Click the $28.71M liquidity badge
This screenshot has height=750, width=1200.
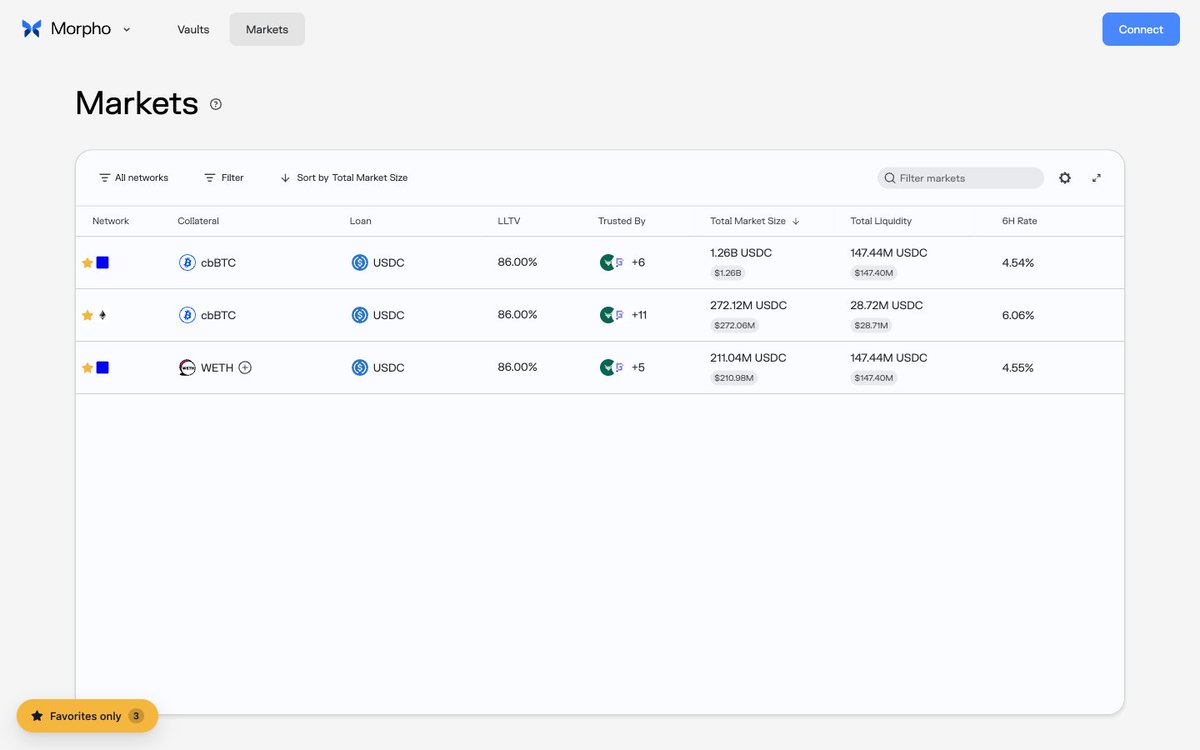pyautogui.click(x=871, y=326)
